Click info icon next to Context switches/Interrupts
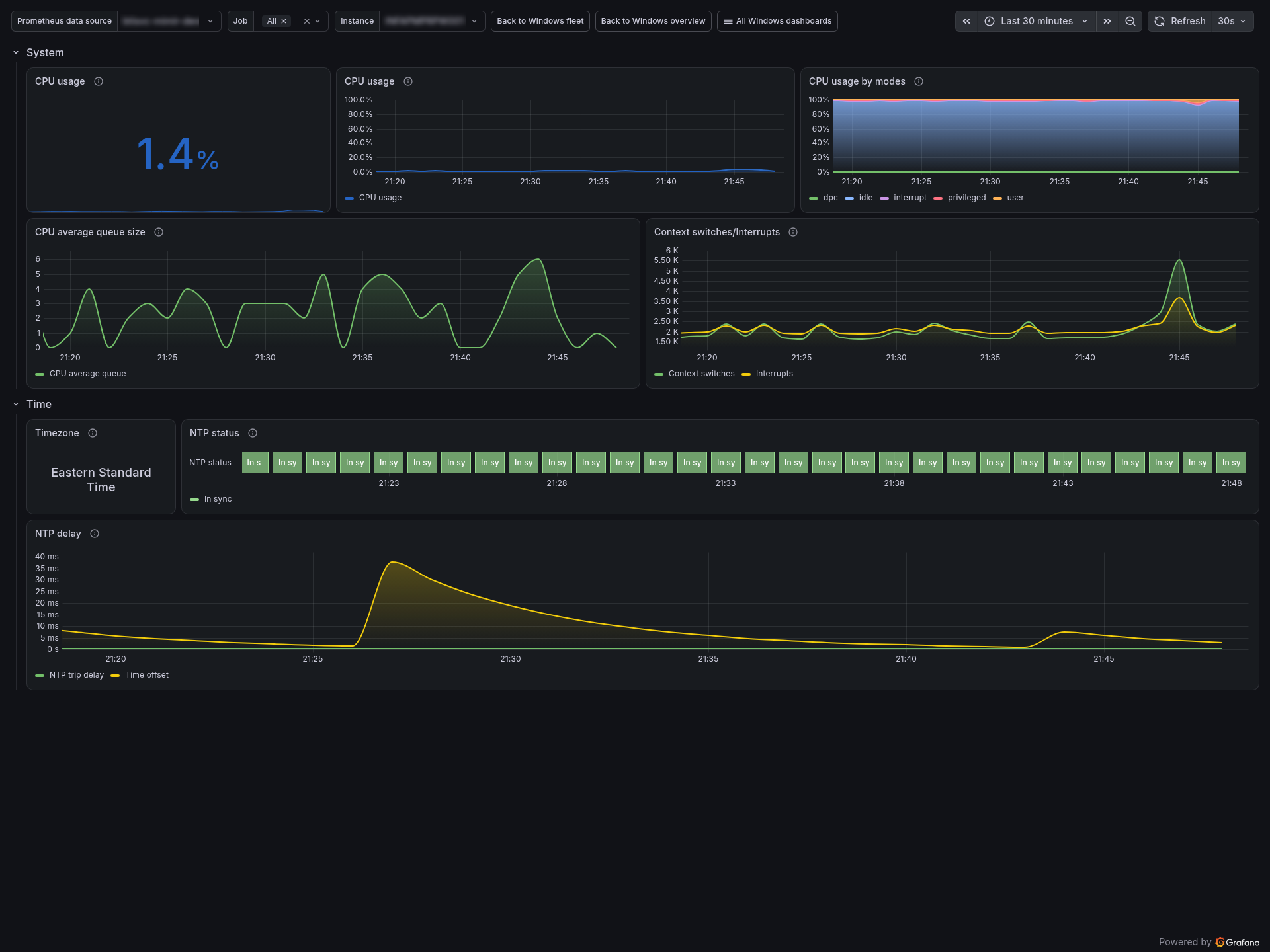 (x=793, y=232)
